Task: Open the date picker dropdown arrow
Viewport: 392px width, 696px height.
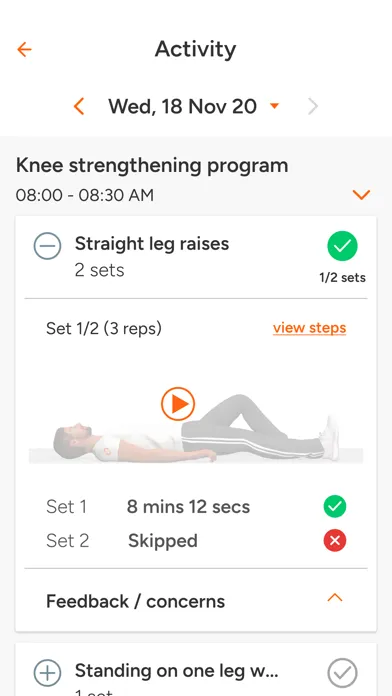Action: (x=274, y=106)
